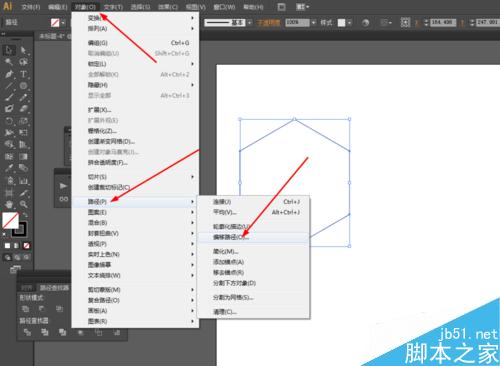The height and width of the screenshot is (366, 500).
Task: Choose 分割下方对象(D) in the submenu
Action: (254, 283)
